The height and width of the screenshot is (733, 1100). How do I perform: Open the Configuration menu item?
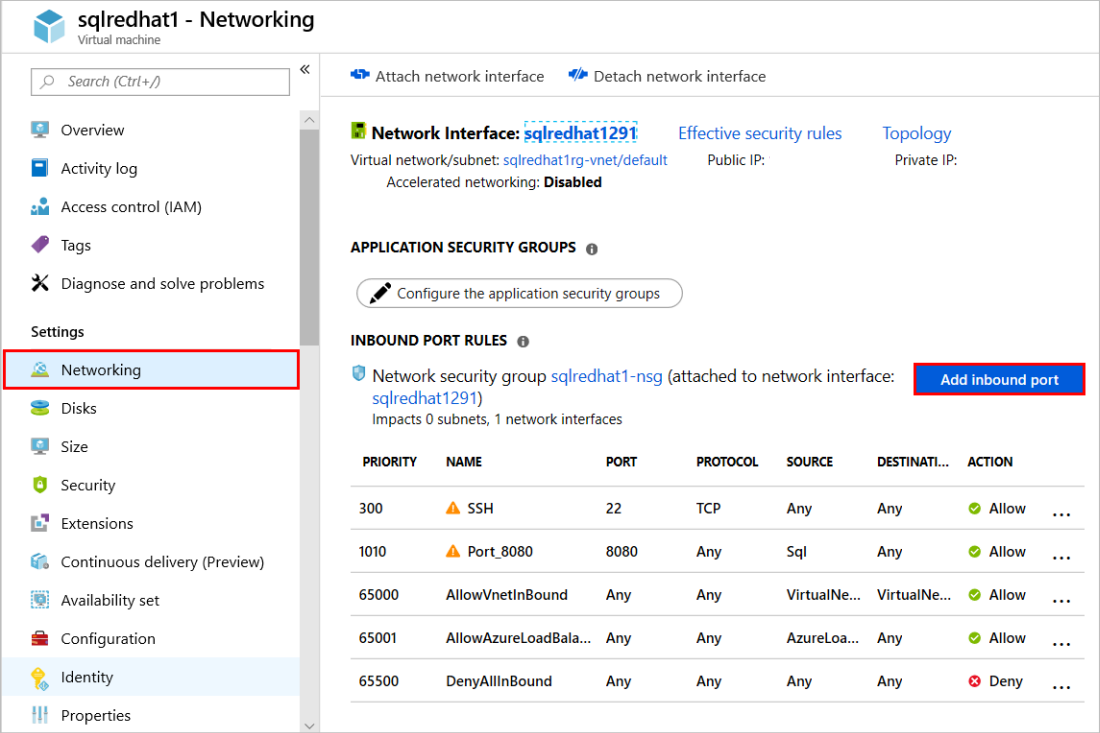[107, 639]
